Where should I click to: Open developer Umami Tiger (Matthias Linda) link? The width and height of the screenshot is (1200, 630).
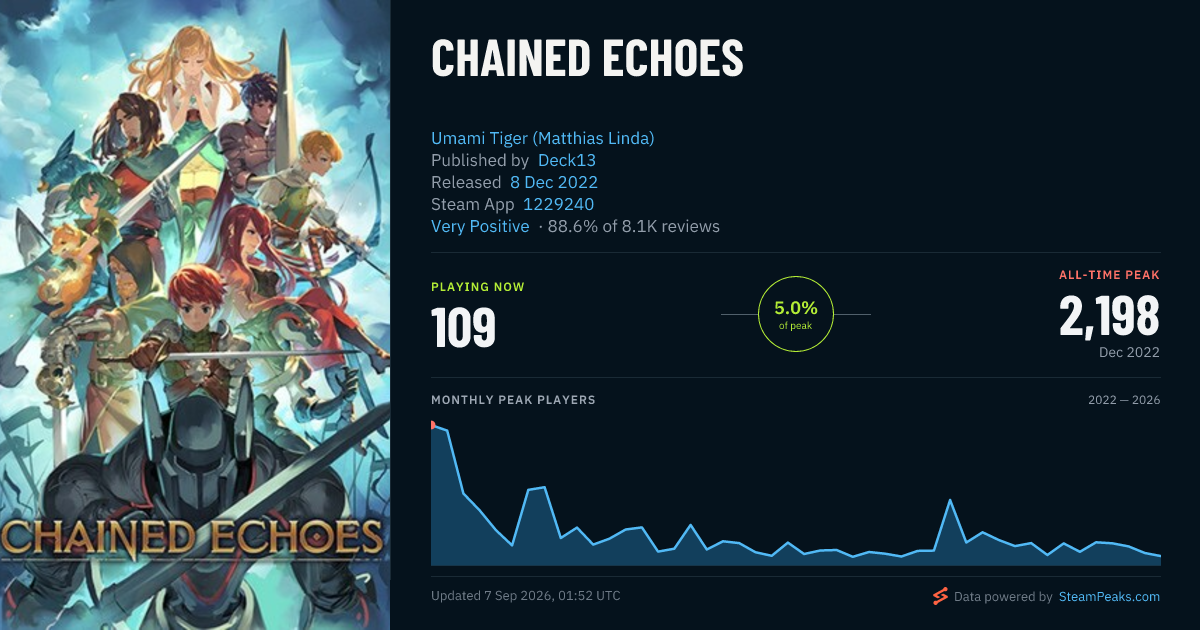click(x=543, y=138)
